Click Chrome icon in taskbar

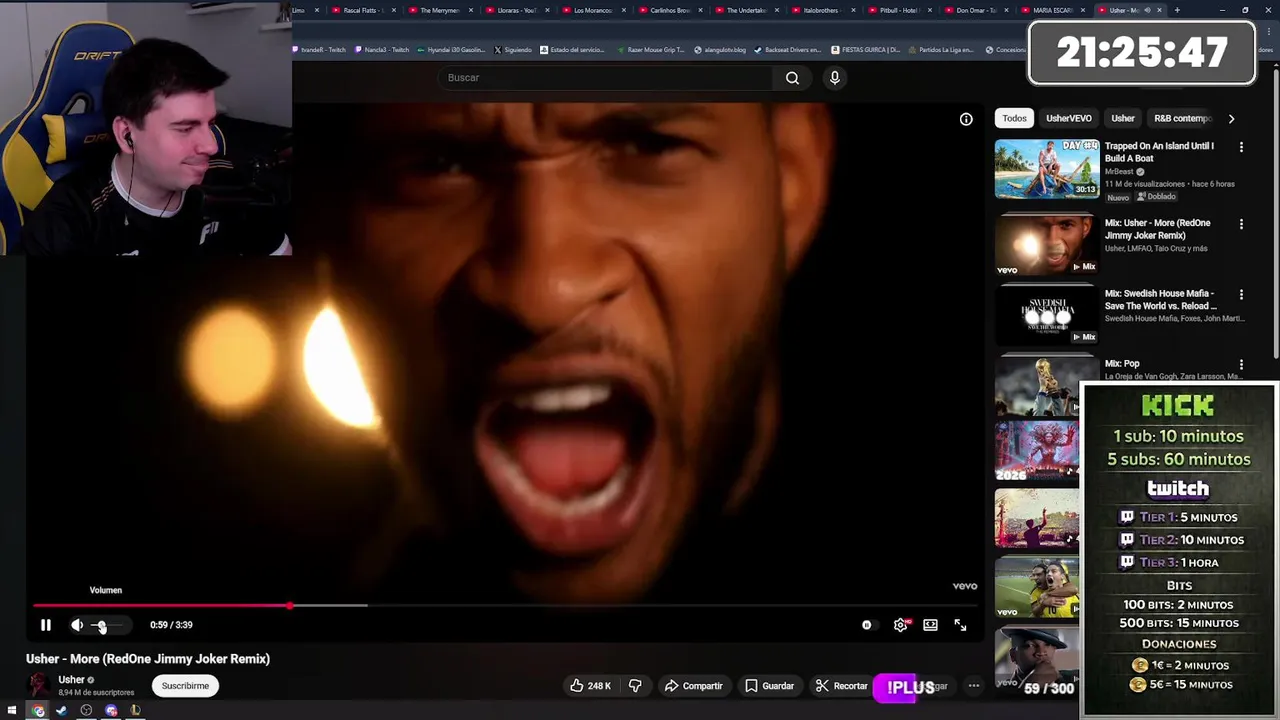coord(38,711)
